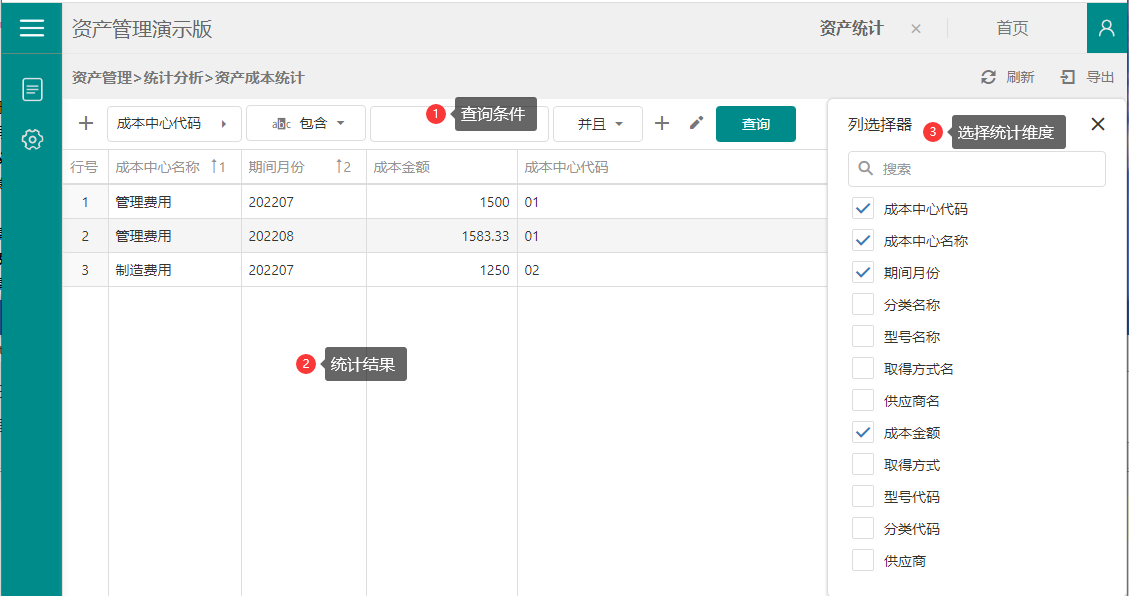
Task: Open the document list sidebar icon
Action: tap(32, 89)
